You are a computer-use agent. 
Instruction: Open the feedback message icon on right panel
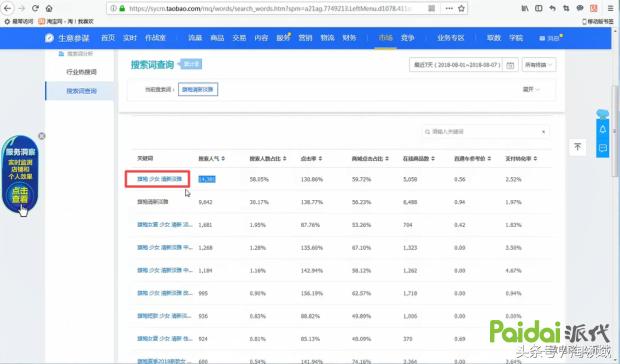click(603, 148)
